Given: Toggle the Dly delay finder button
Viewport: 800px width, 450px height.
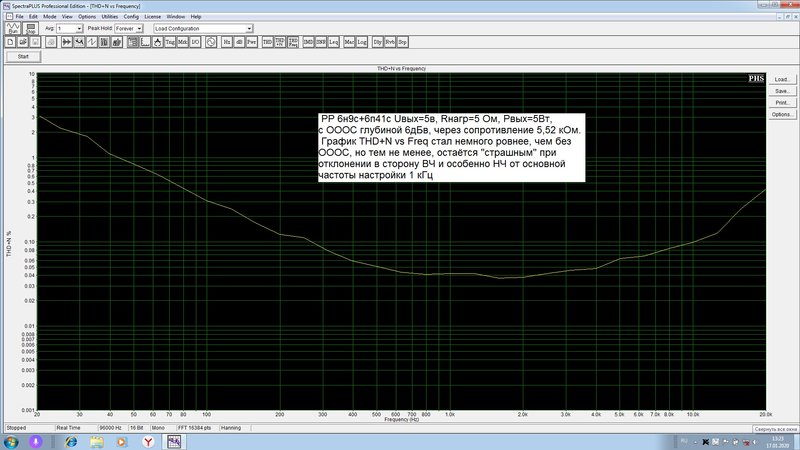Looking at the screenshot, I should click(x=378, y=42).
